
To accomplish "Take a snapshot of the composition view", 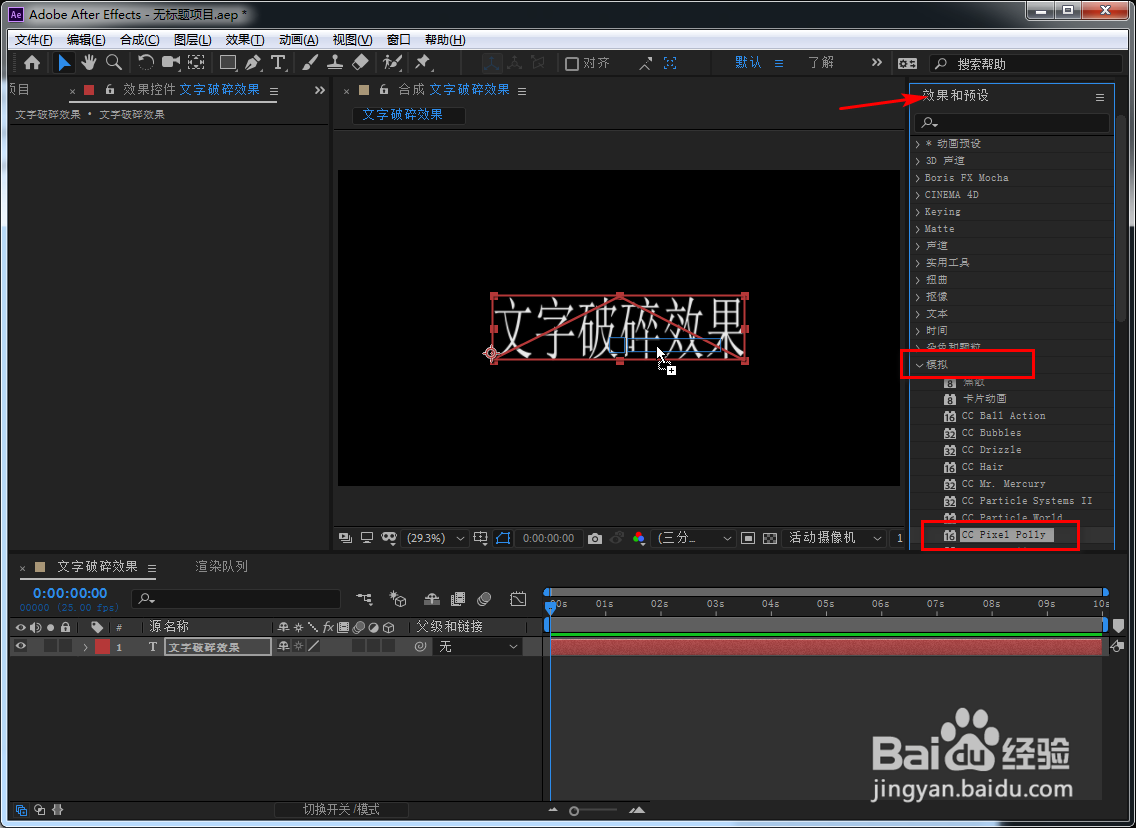I will click(x=594, y=538).
